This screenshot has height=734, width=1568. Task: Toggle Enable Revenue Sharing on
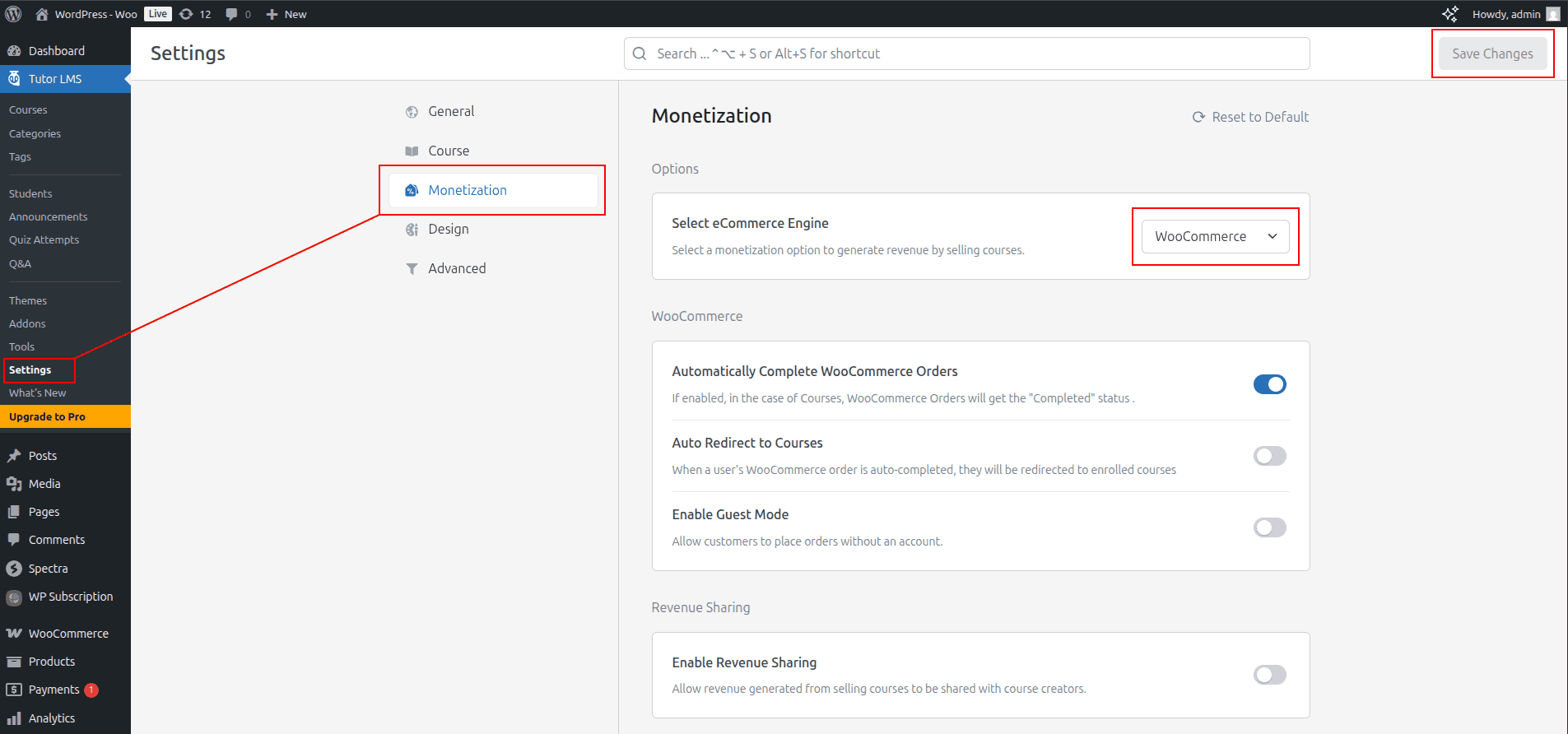pos(1269,675)
